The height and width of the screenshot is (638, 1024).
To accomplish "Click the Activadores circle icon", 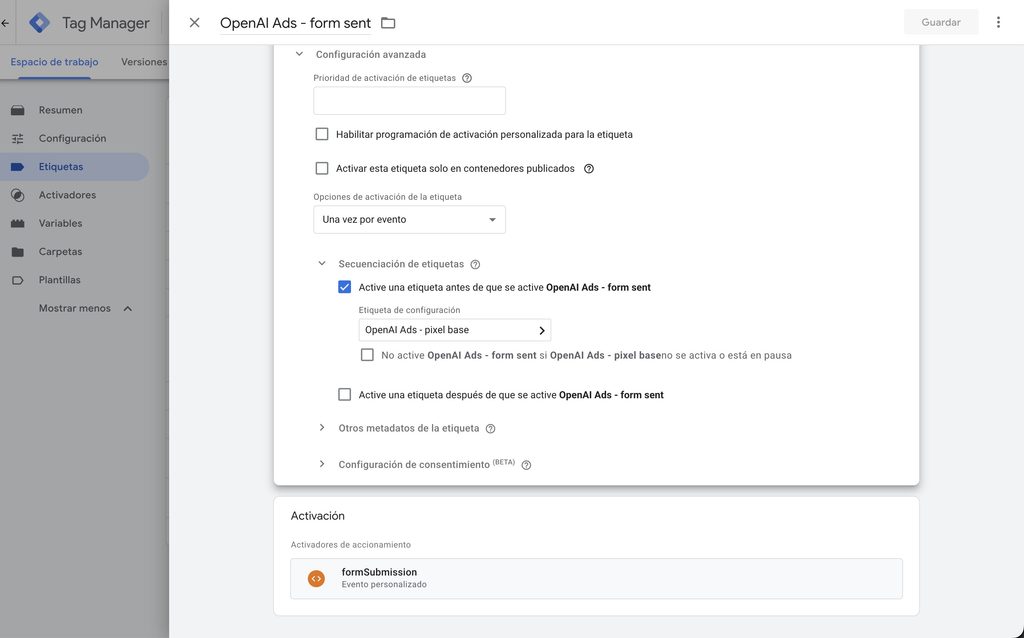I will pyautogui.click(x=18, y=195).
